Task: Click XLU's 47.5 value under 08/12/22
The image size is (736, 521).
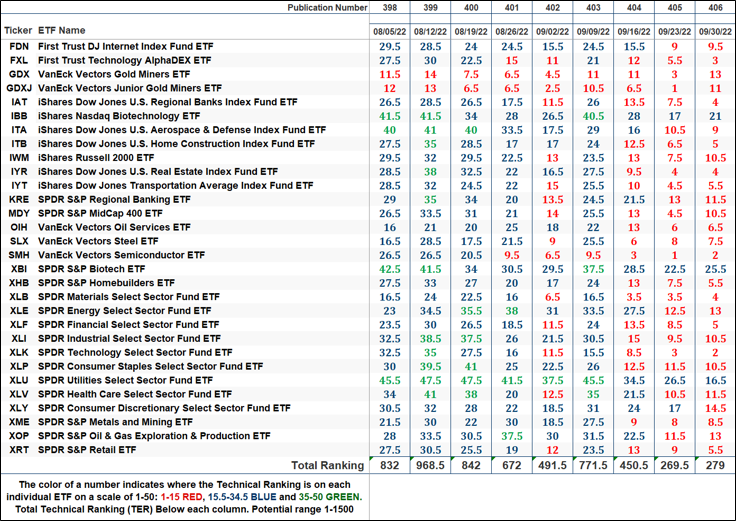Action: (430, 381)
